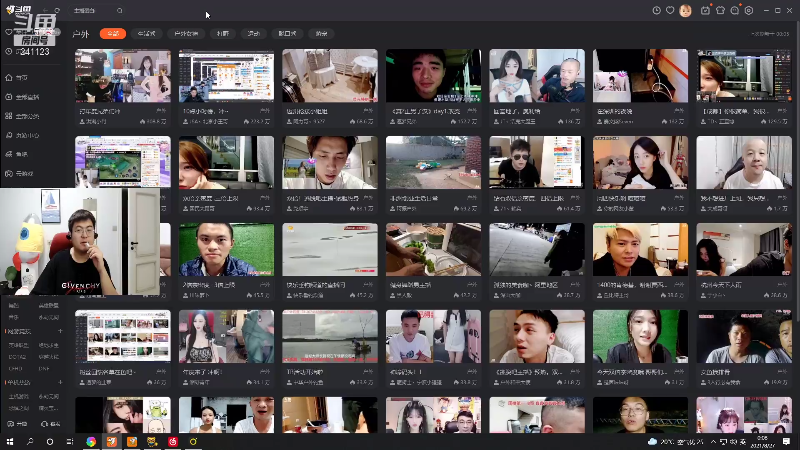Open notification center icon on taskbar

[787, 441]
